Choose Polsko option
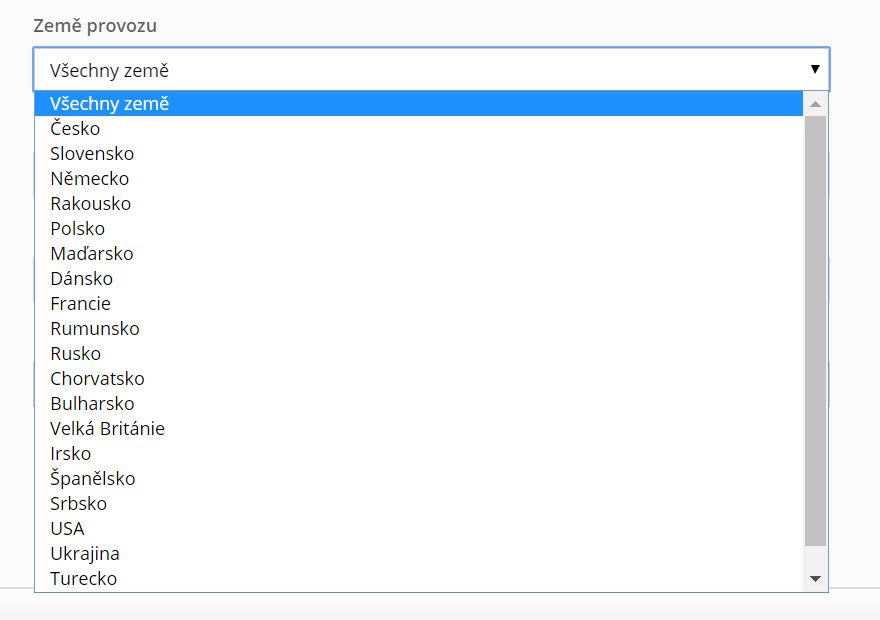This screenshot has width=880, height=620. pos(419,228)
